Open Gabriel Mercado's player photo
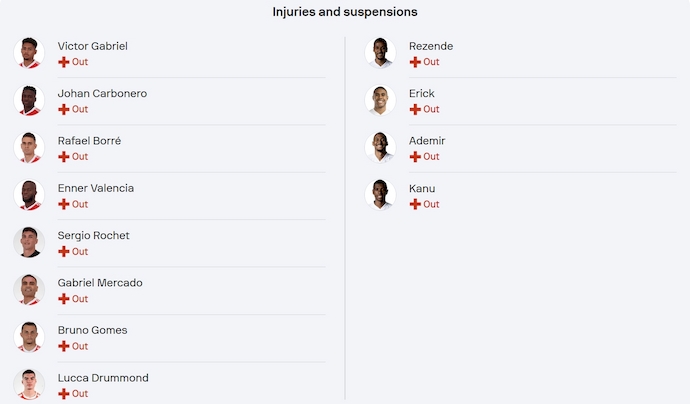690x404 pixels. (29, 290)
